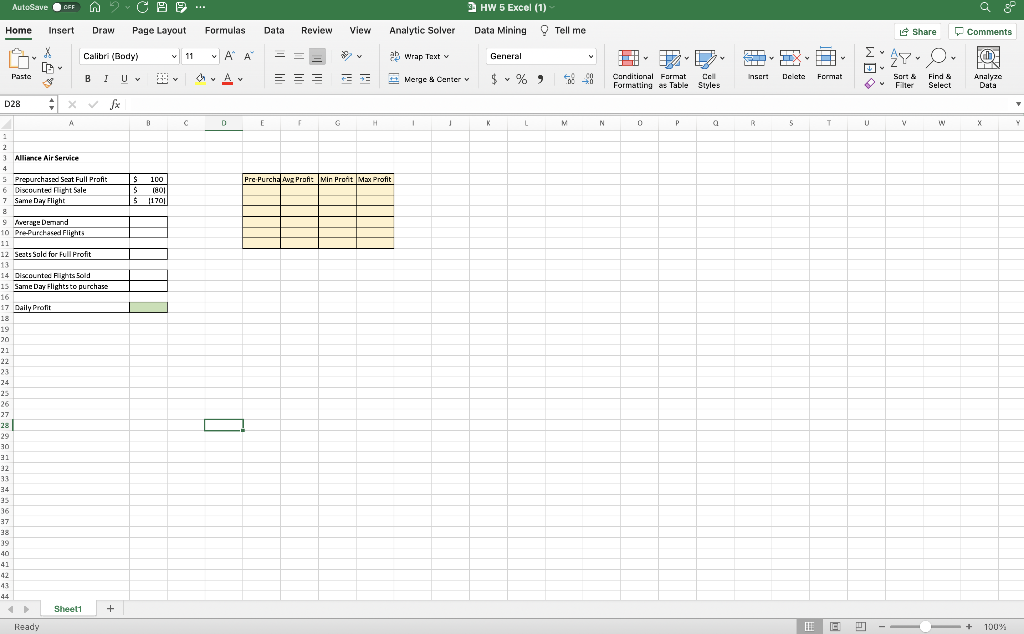The width and height of the screenshot is (1024, 634).
Task: Align text right
Action: click(x=317, y=79)
